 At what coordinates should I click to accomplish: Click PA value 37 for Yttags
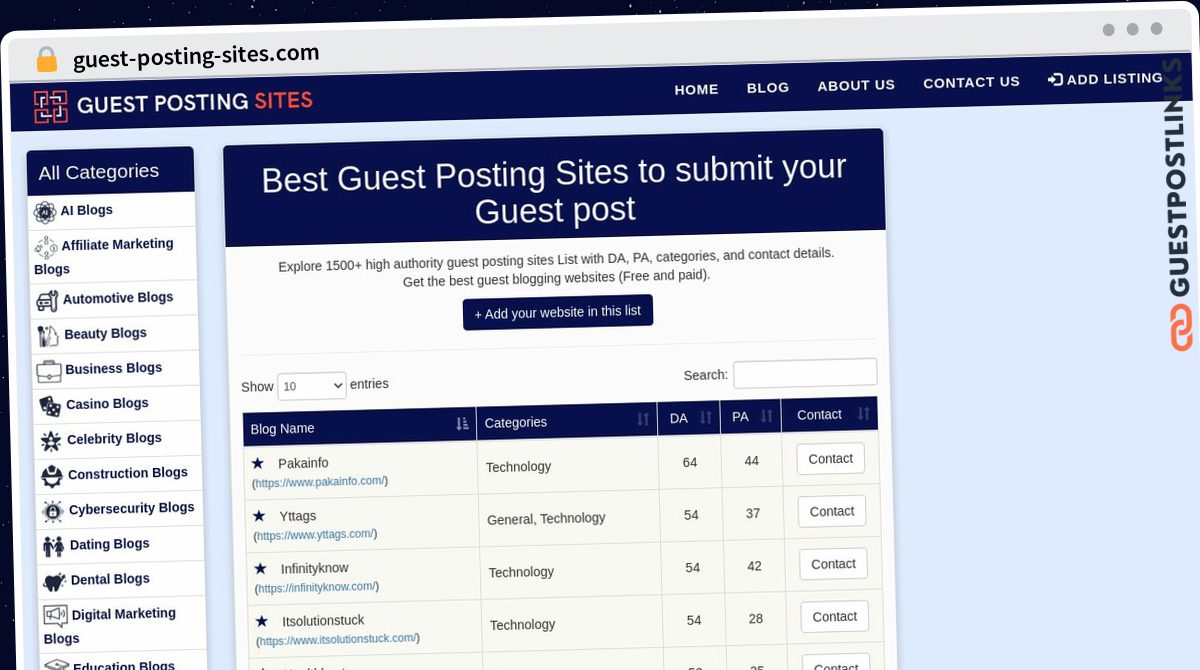click(753, 513)
